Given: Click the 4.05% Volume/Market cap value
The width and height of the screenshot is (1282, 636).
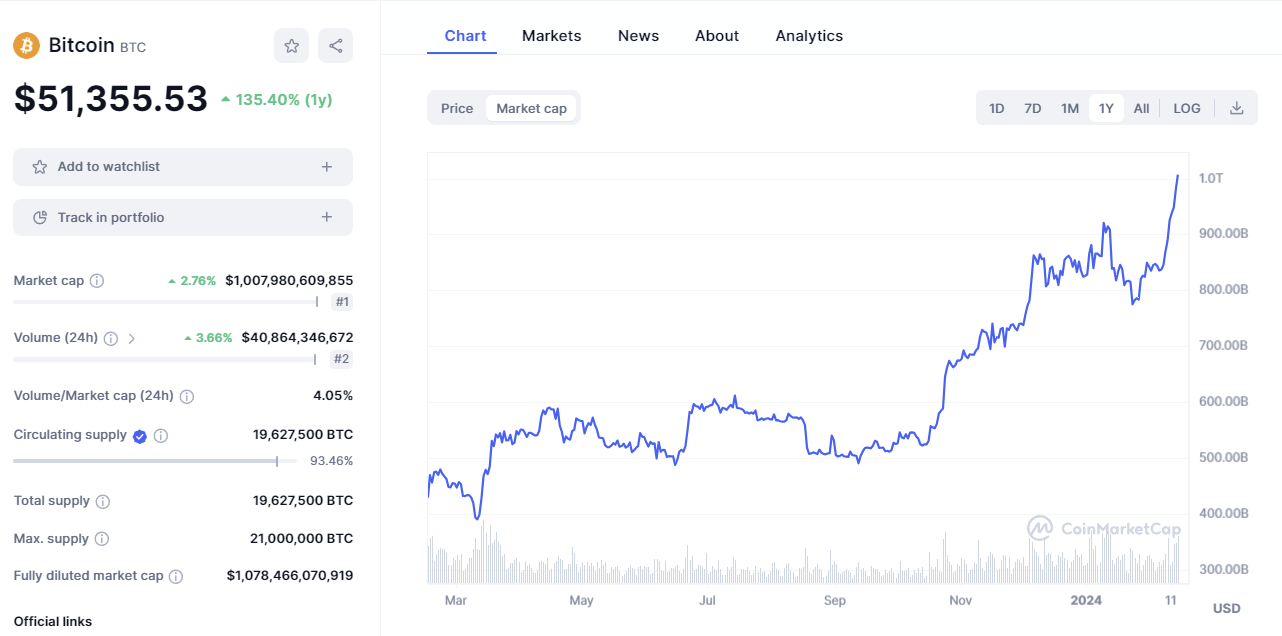Looking at the screenshot, I should point(333,396).
